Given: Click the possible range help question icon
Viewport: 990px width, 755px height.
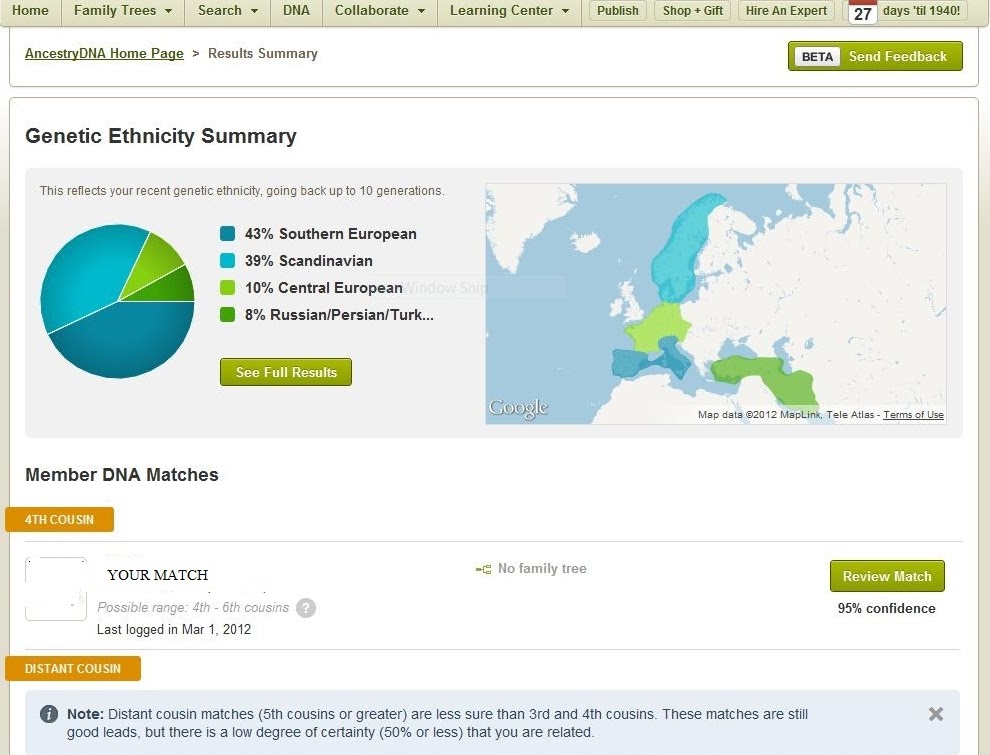Looking at the screenshot, I should click(x=306, y=608).
